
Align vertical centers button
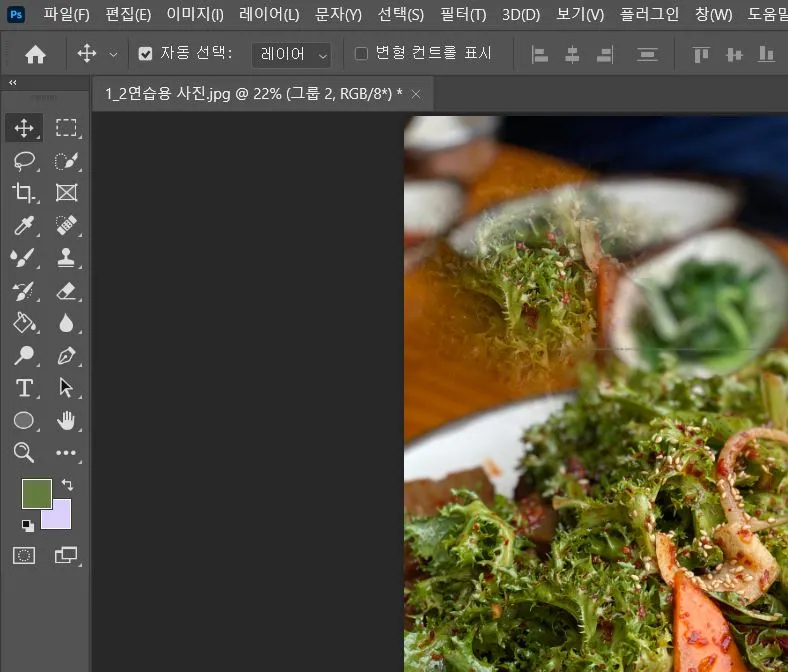pyautogui.click(x=734, y=54)
